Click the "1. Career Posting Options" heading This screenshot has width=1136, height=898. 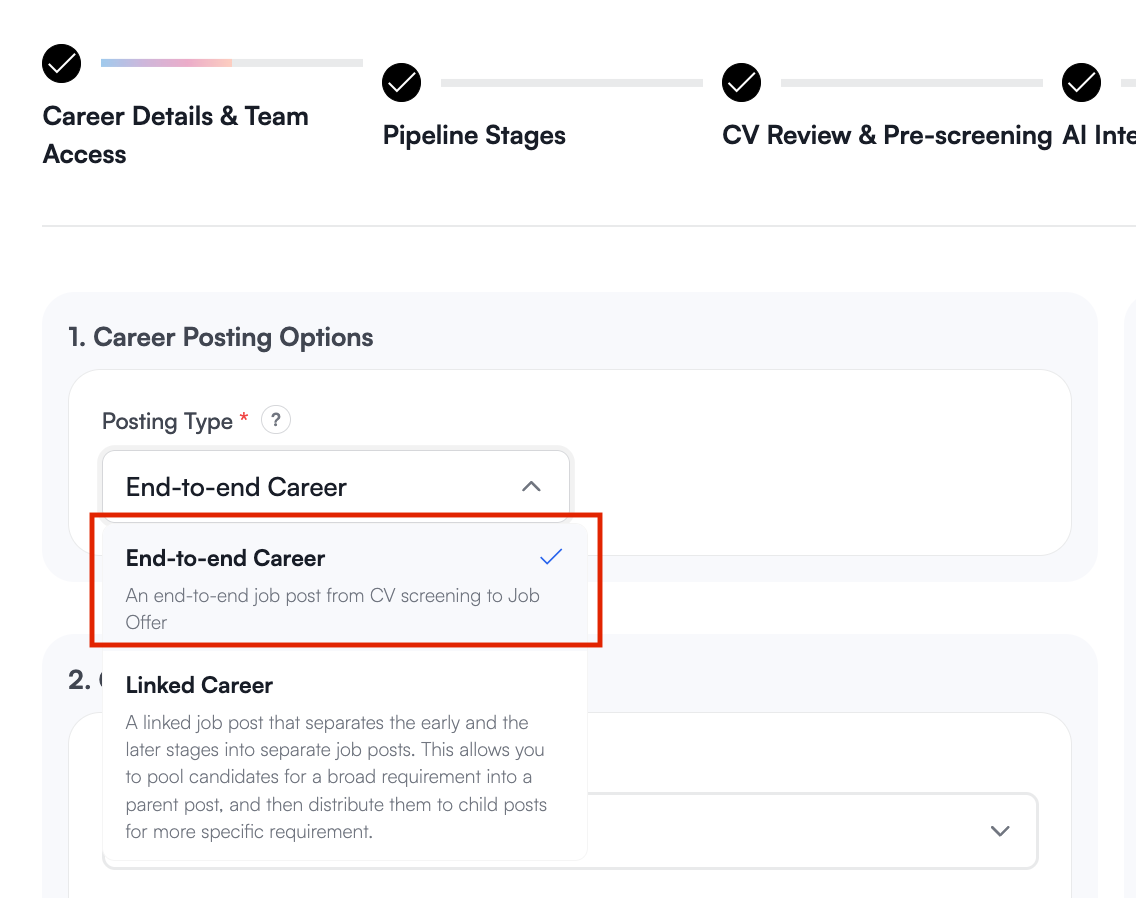click(x=221, y=337)
